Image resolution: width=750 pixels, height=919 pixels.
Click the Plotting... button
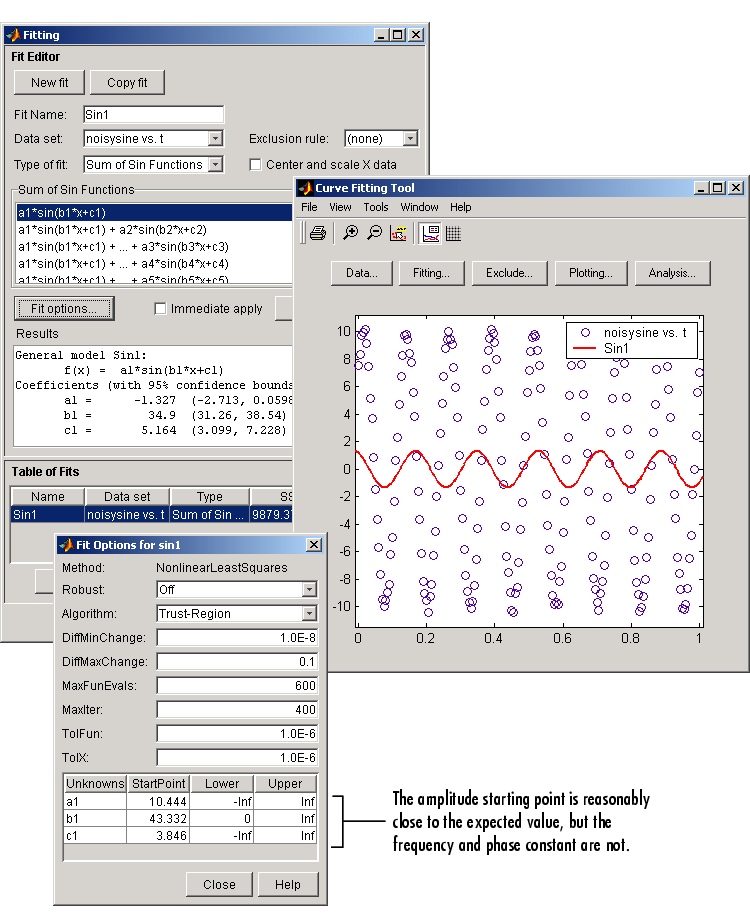tap(591, 273)
